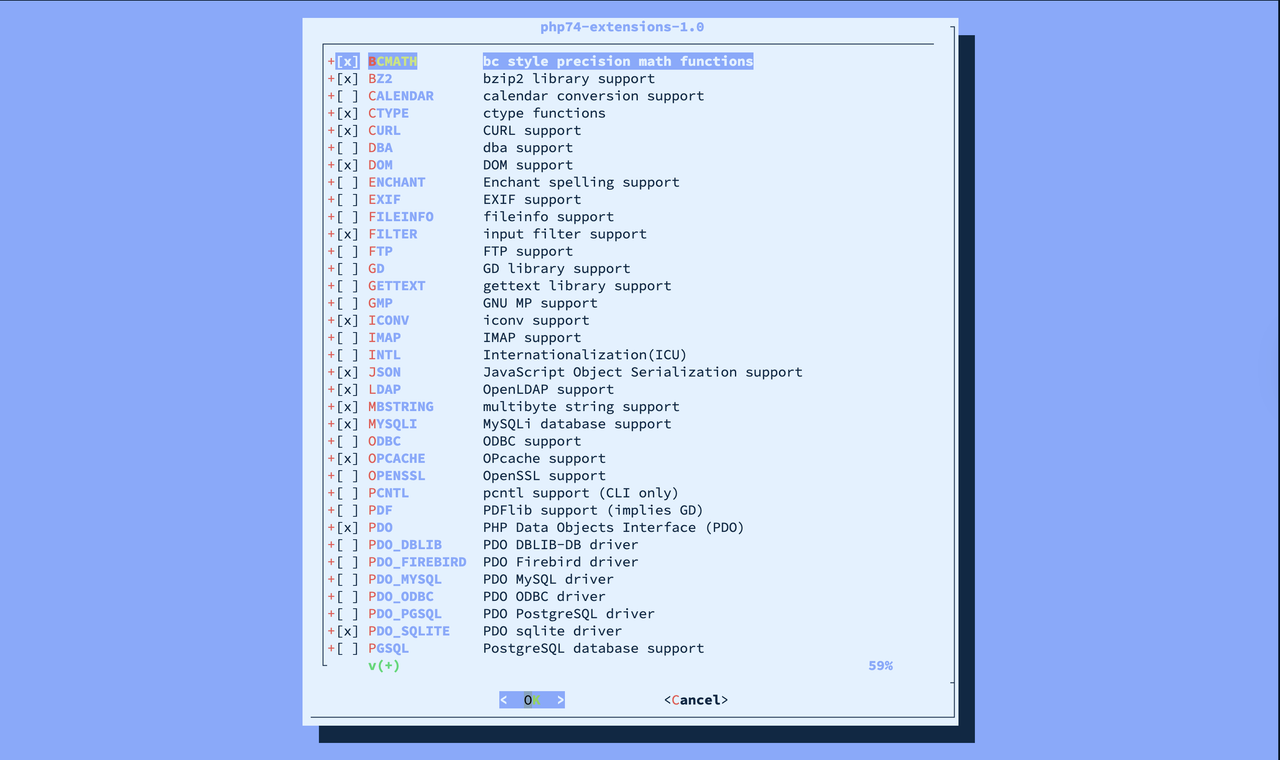Disable the JSON serialization checkbox
Viewport: 1280px width, 760px height.
coord(347,372)
